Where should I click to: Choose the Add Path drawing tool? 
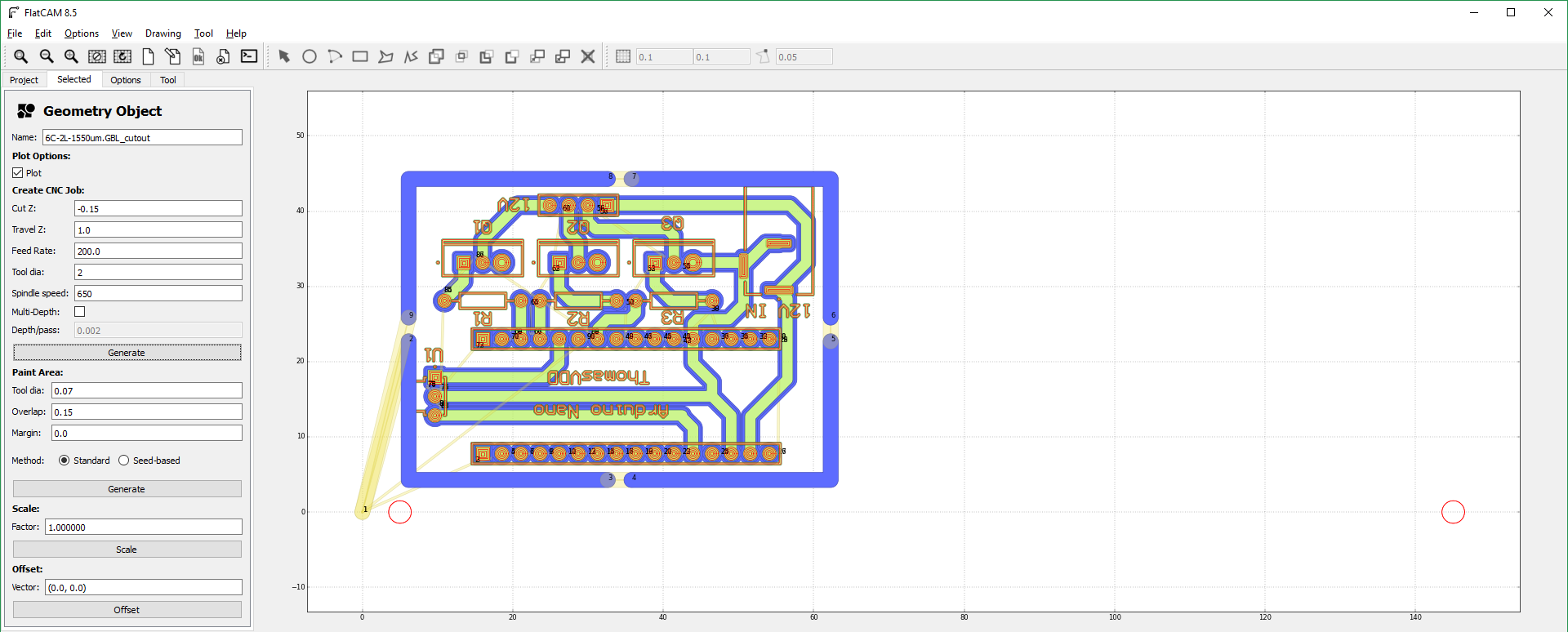(x=411, y=56)
